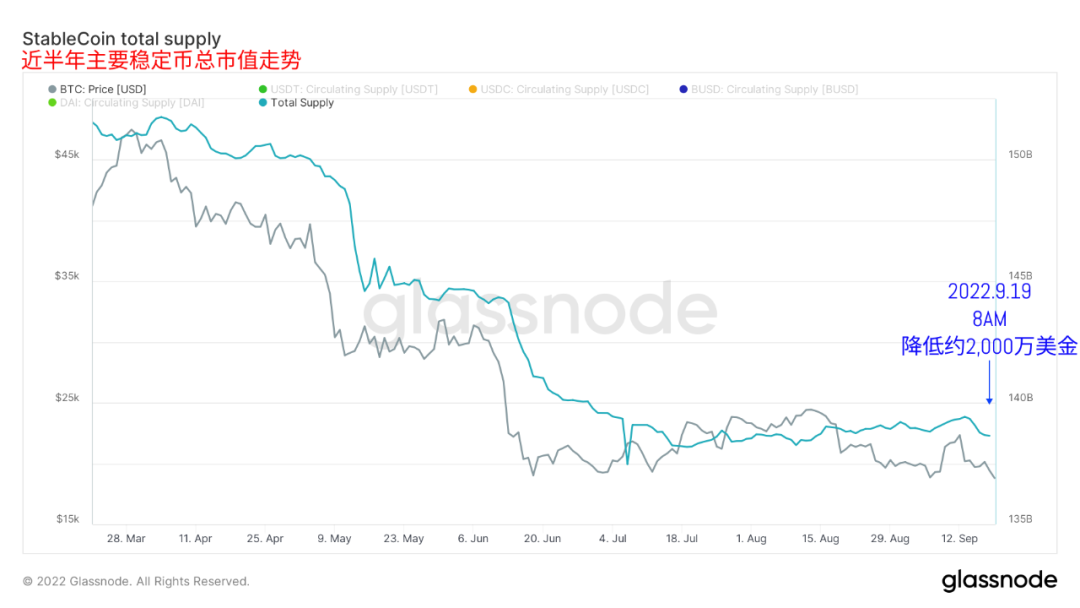Viewport: 1080px width, 608px height.
Task: Click the Glassnode copyright notice text
Action: pos(136,582)
